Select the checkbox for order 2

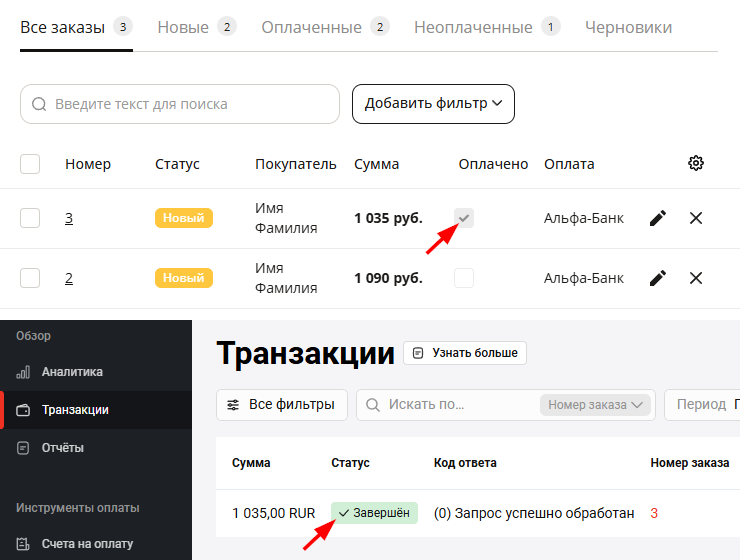[x=30, y=278]
